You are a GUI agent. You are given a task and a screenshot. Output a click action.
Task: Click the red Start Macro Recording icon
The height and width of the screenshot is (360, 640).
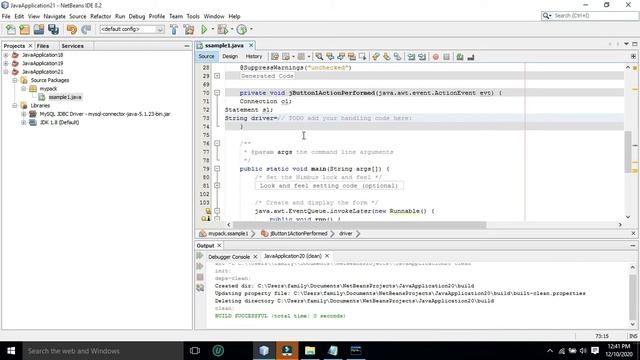tap(436, 57)
